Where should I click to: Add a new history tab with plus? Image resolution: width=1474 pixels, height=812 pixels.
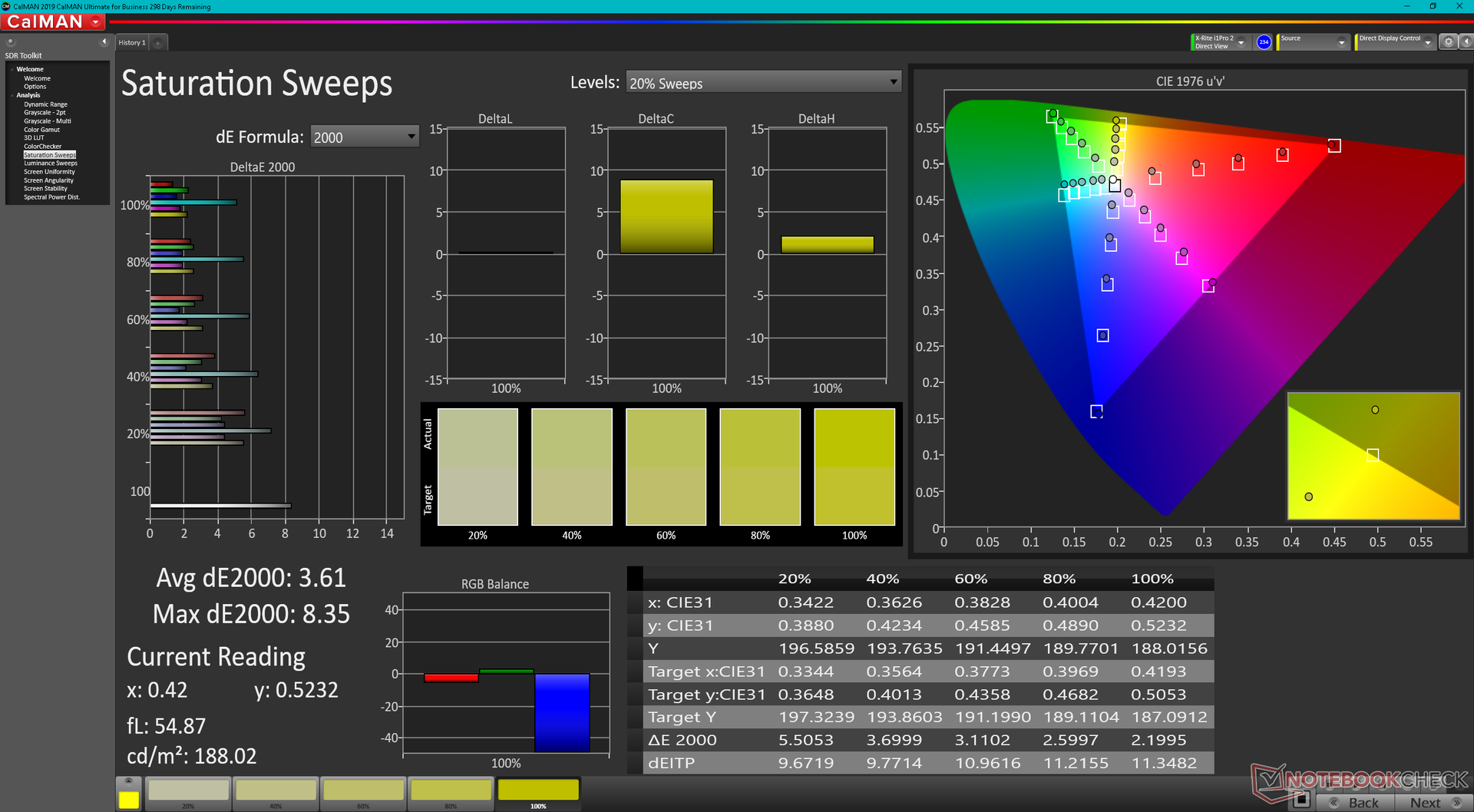(158, 43)
